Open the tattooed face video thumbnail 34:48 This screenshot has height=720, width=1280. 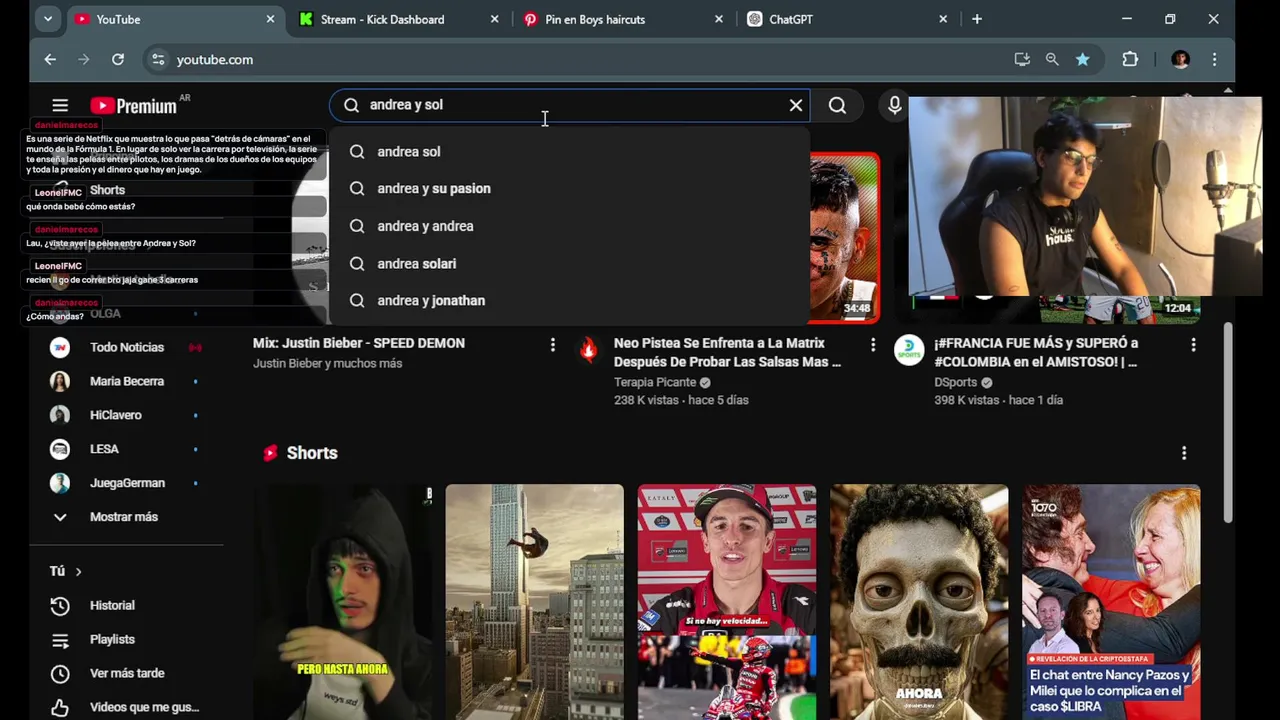[x=844, y=238]
